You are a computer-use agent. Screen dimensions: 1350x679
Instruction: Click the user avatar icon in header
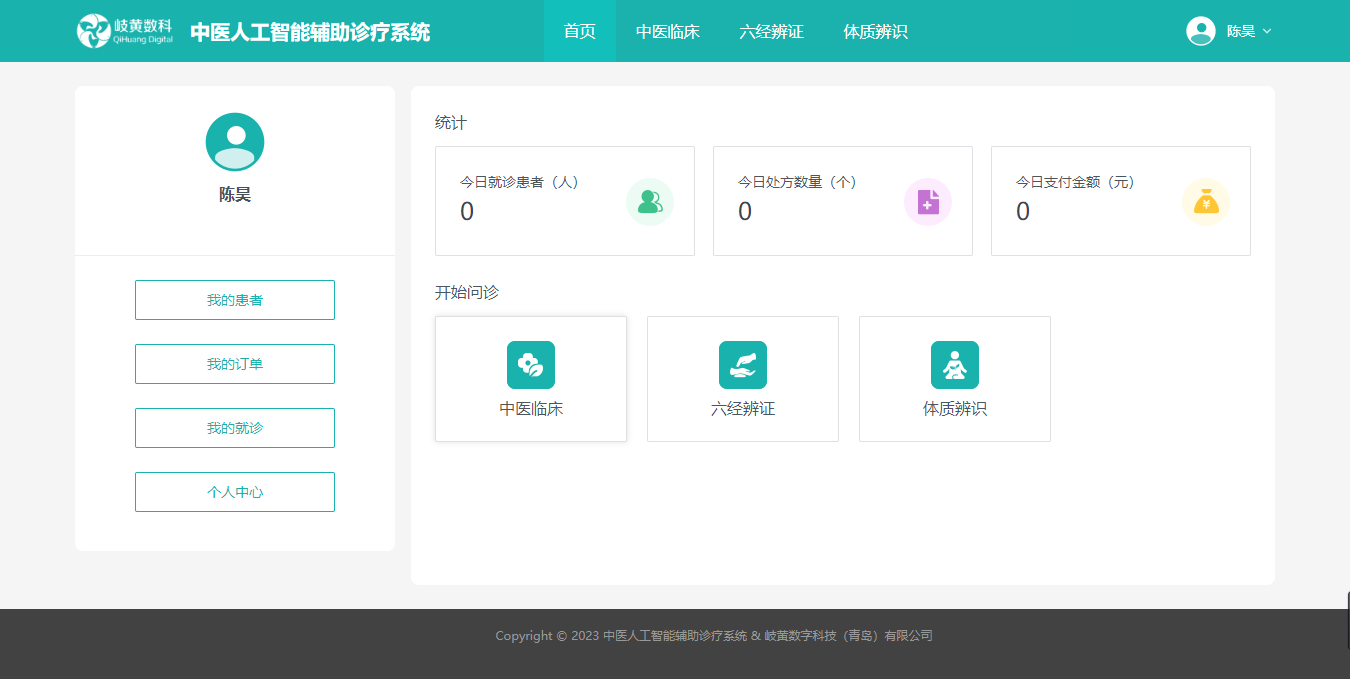click(x=1200, y=31)
